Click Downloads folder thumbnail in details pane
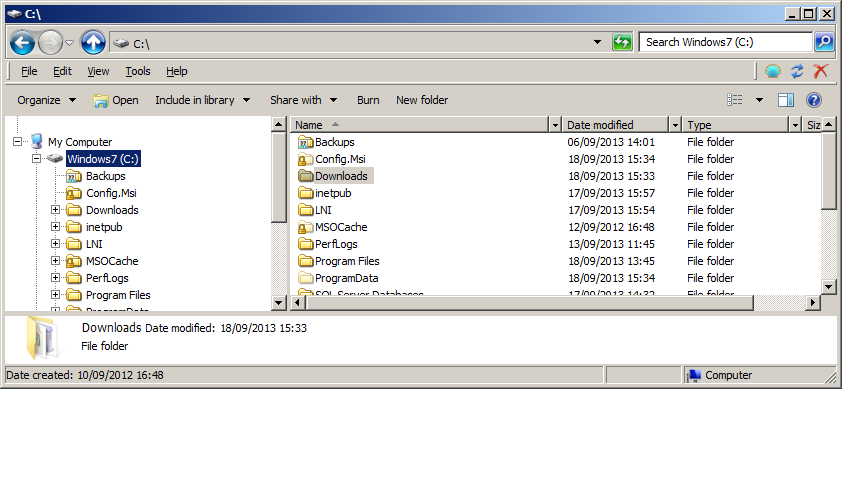The image size is (842, 480). tap(41, 338)
